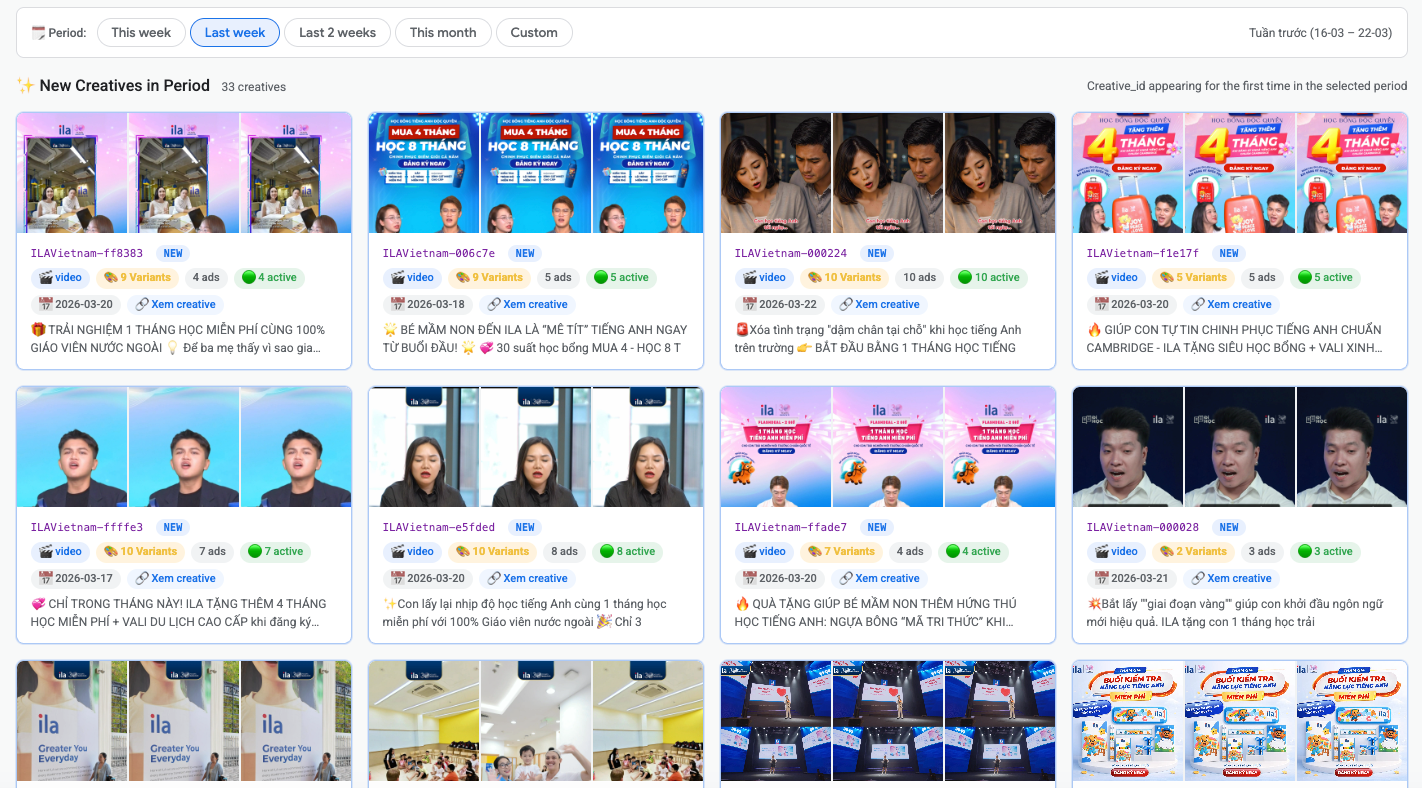Viewport: 1422px width, 788px height.
Task: Click the Last week period tab
Action: click(x=234, y=31)
